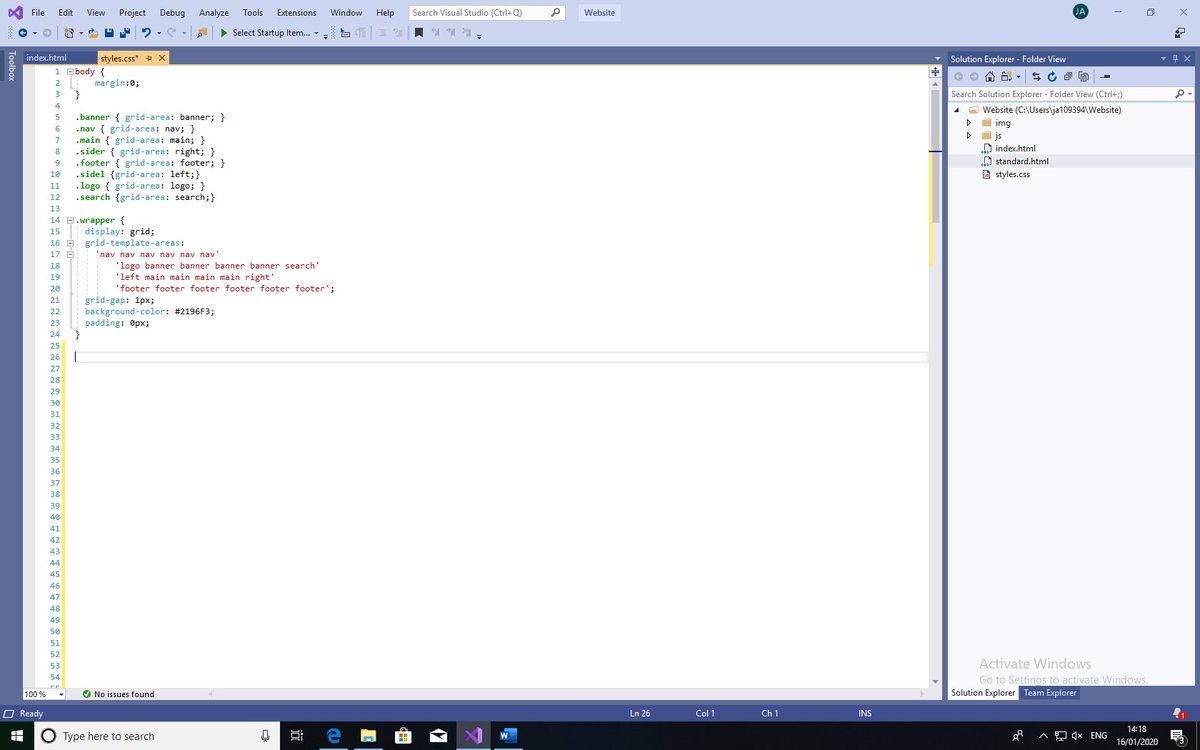Click the No issues found indicator
Viewport: 1200px width, 750px height.
tap(117, 694)
